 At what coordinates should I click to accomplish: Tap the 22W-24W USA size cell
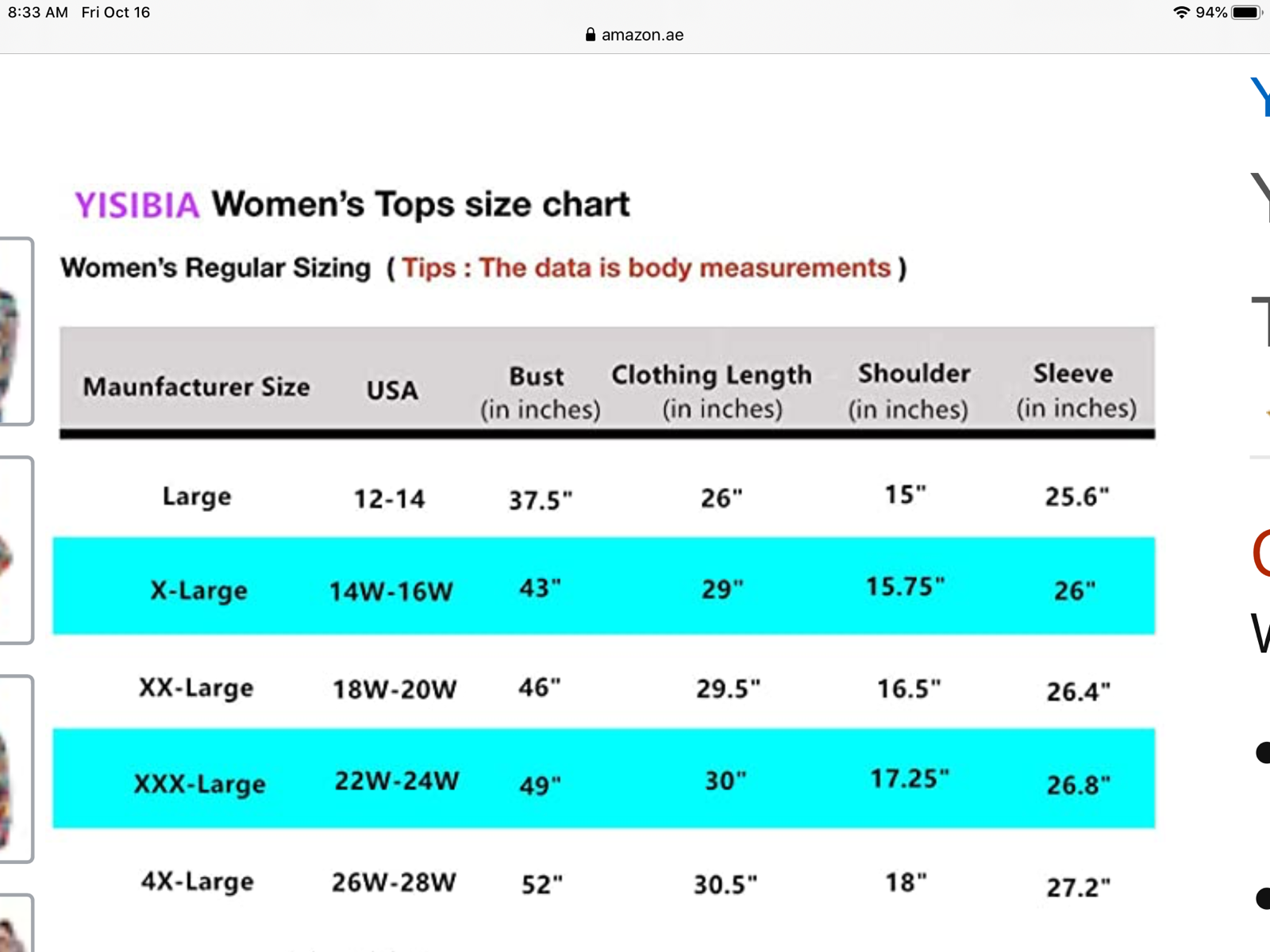click(x=397, y=781)
